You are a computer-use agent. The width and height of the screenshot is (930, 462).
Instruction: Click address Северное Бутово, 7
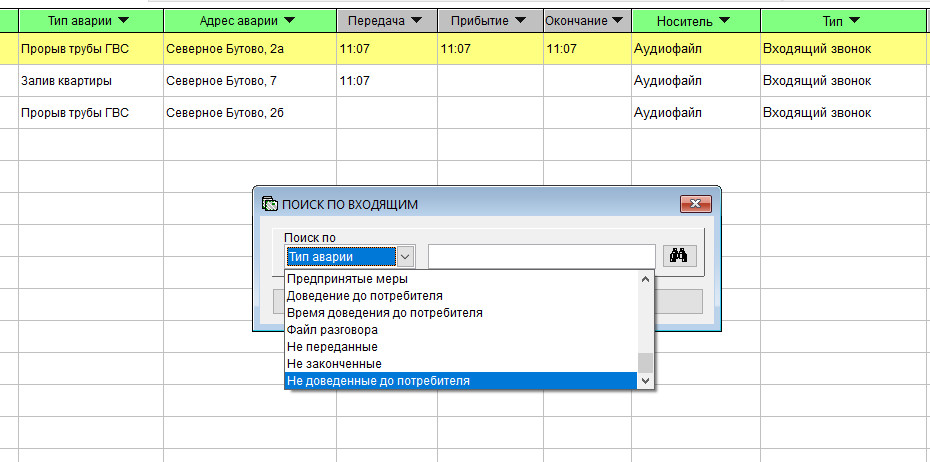(x=221, y=81)
